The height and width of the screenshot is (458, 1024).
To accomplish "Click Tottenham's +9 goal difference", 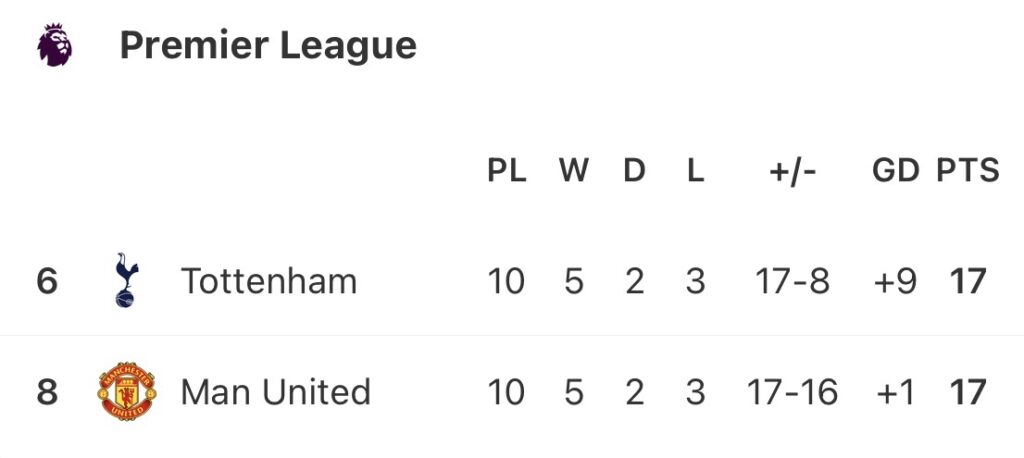I will (894, 282).
